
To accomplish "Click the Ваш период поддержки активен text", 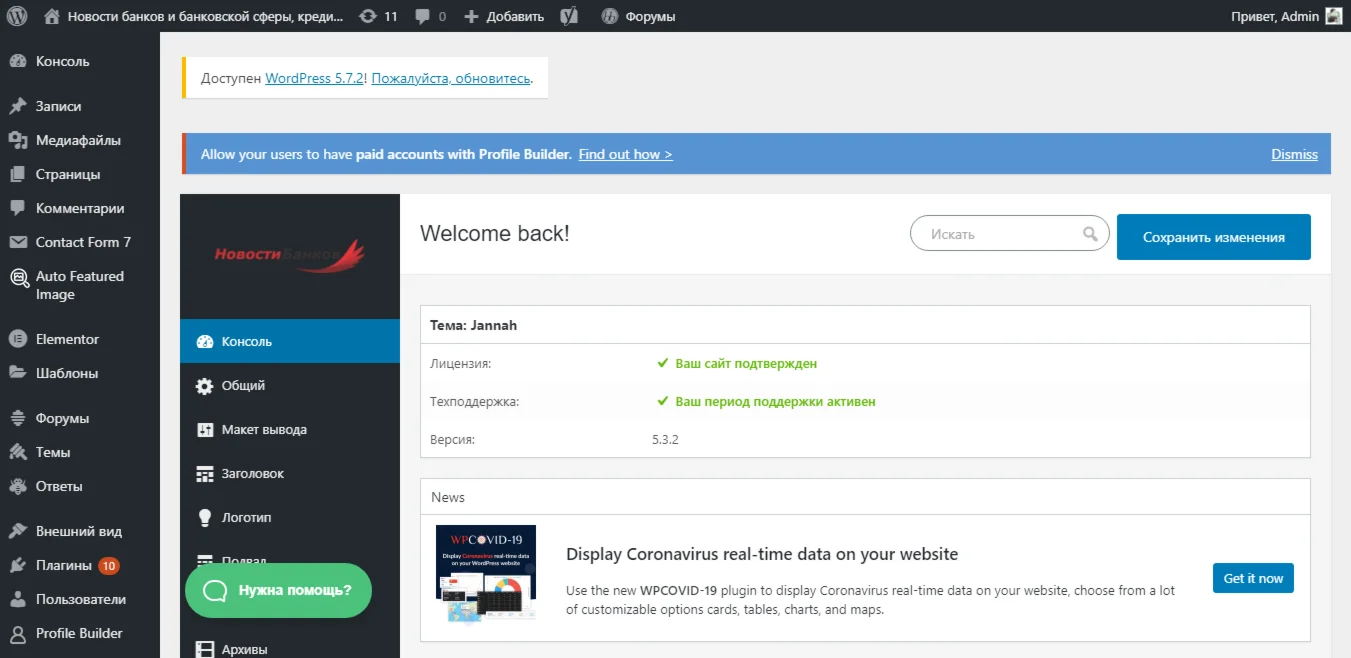I will tap(775, 402).
